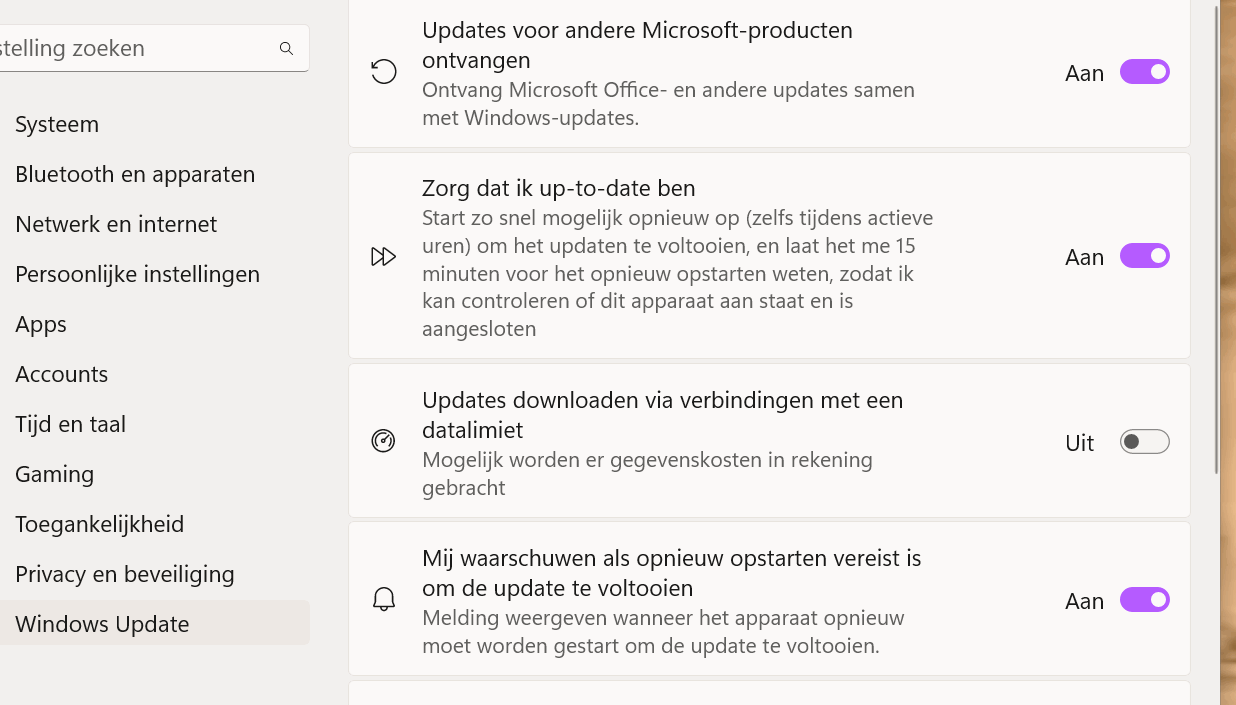Click the settings search input field
This screenshot has height=705, width=1236.
coord(130,48)
